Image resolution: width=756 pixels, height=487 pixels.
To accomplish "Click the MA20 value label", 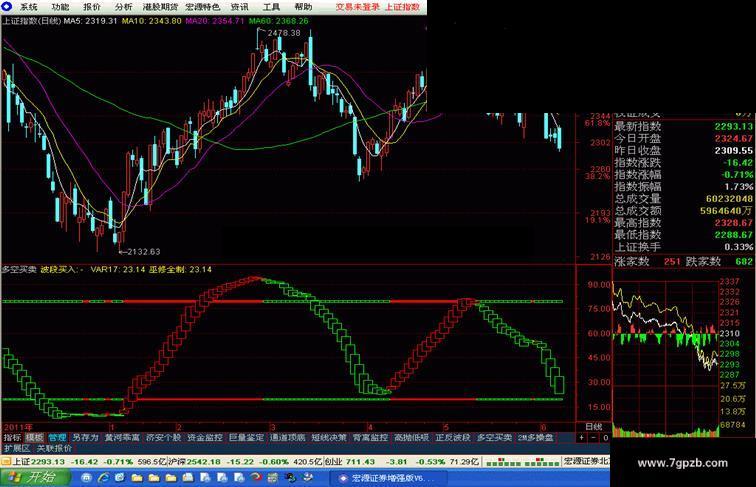I will tap(215, 21).
